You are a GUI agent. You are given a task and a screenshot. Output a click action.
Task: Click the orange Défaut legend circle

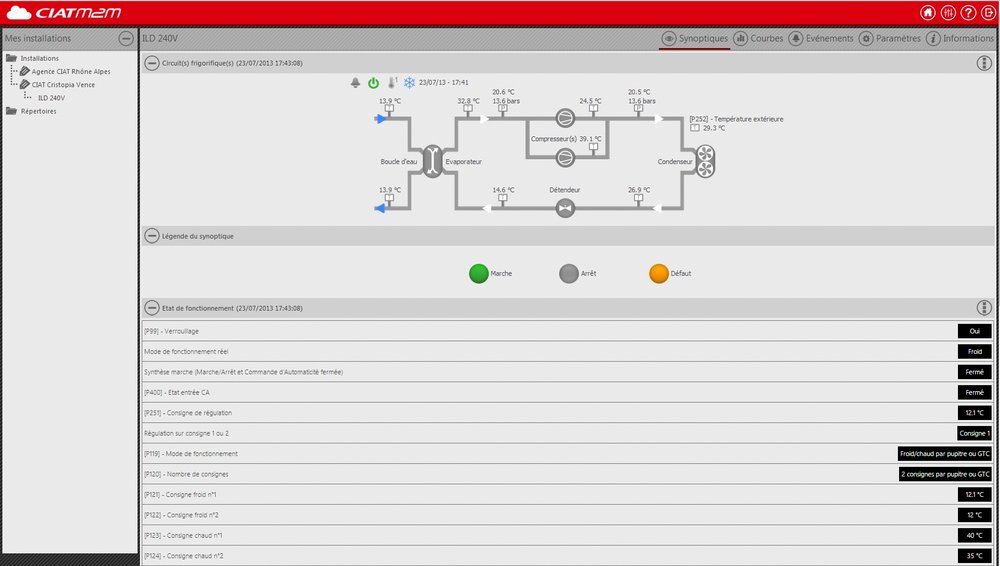pos(659,274)
